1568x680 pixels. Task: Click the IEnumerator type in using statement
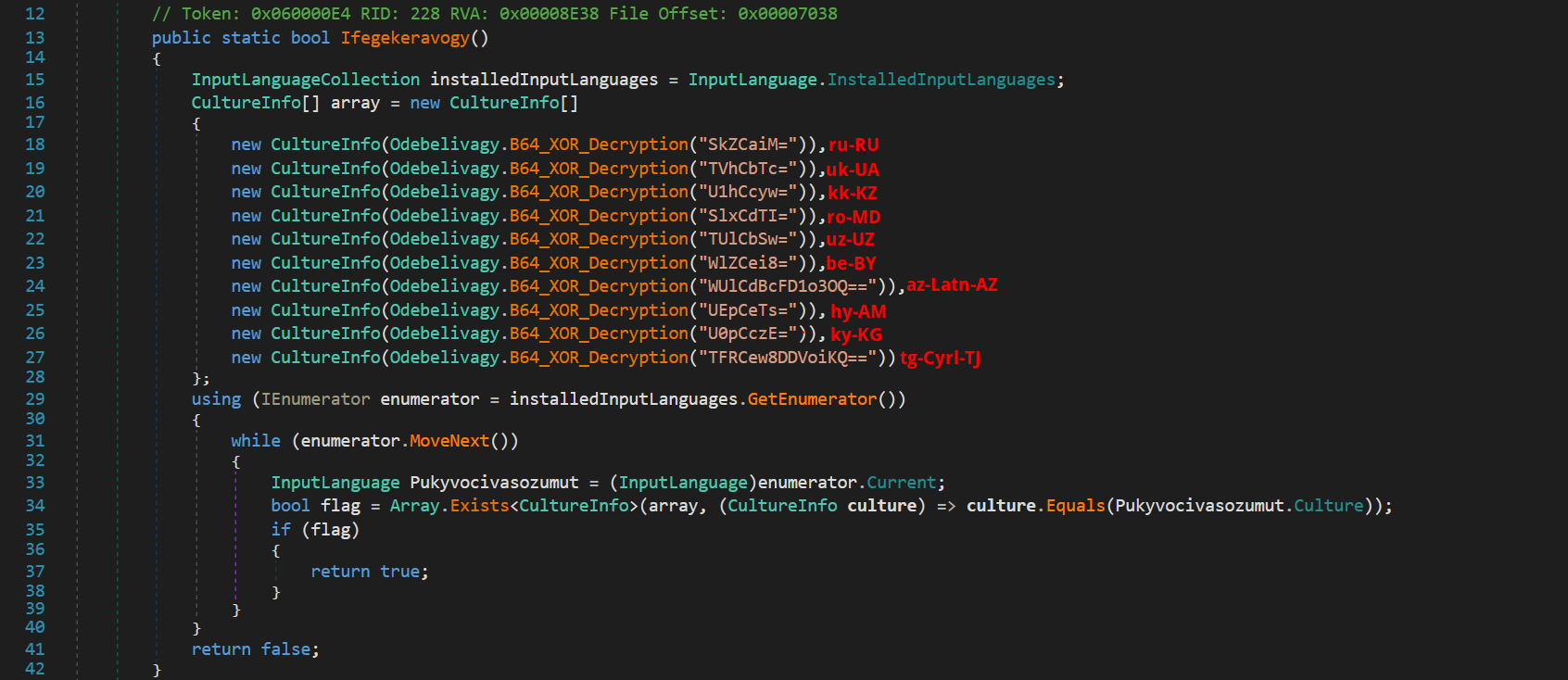315,399
